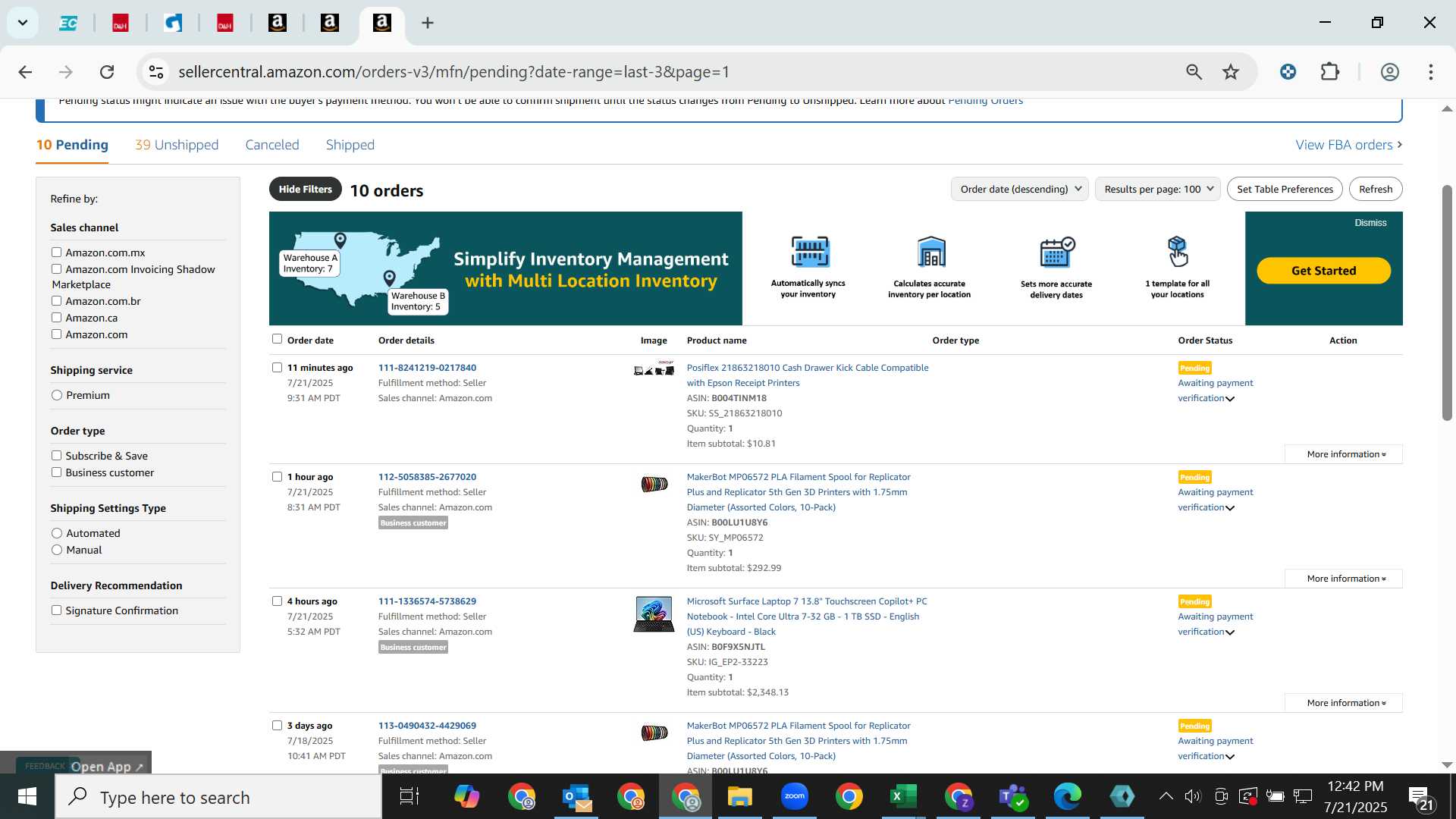This screenshot has height=819, width=1456.
Task: Open the Extensions puzzle icon
Action: tap(1330, 72)
